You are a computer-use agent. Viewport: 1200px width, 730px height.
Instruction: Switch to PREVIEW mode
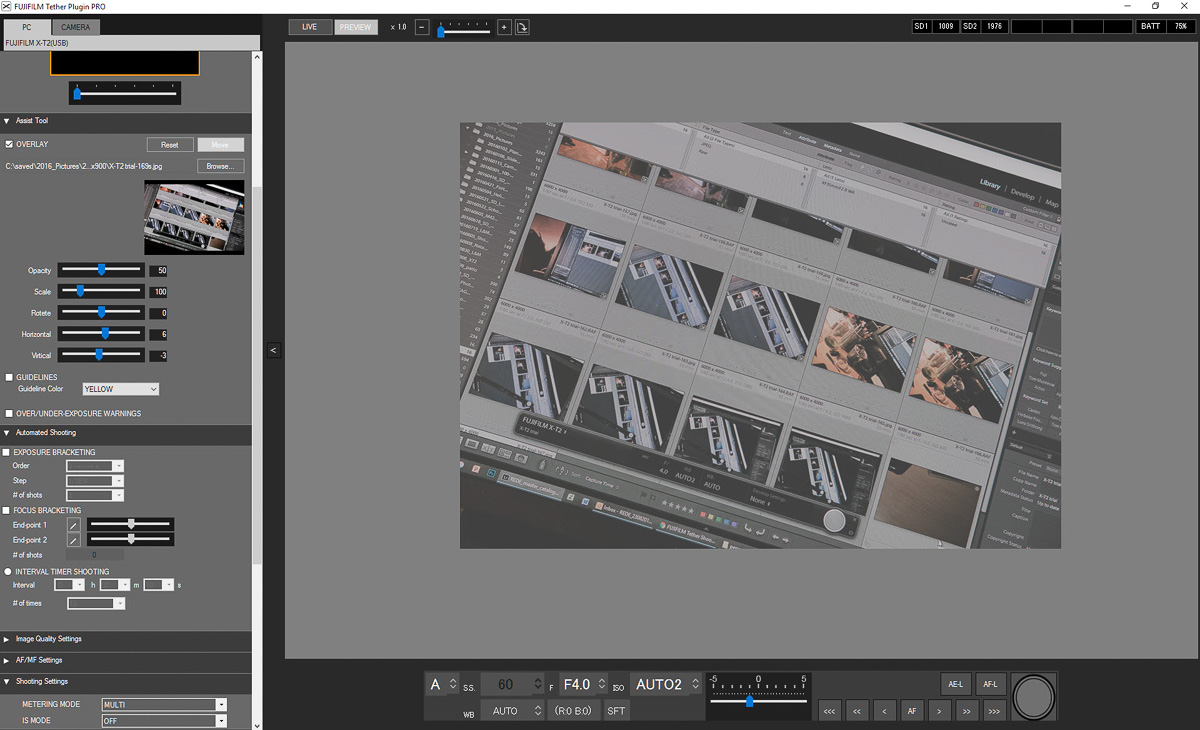[x=355, y=27]
